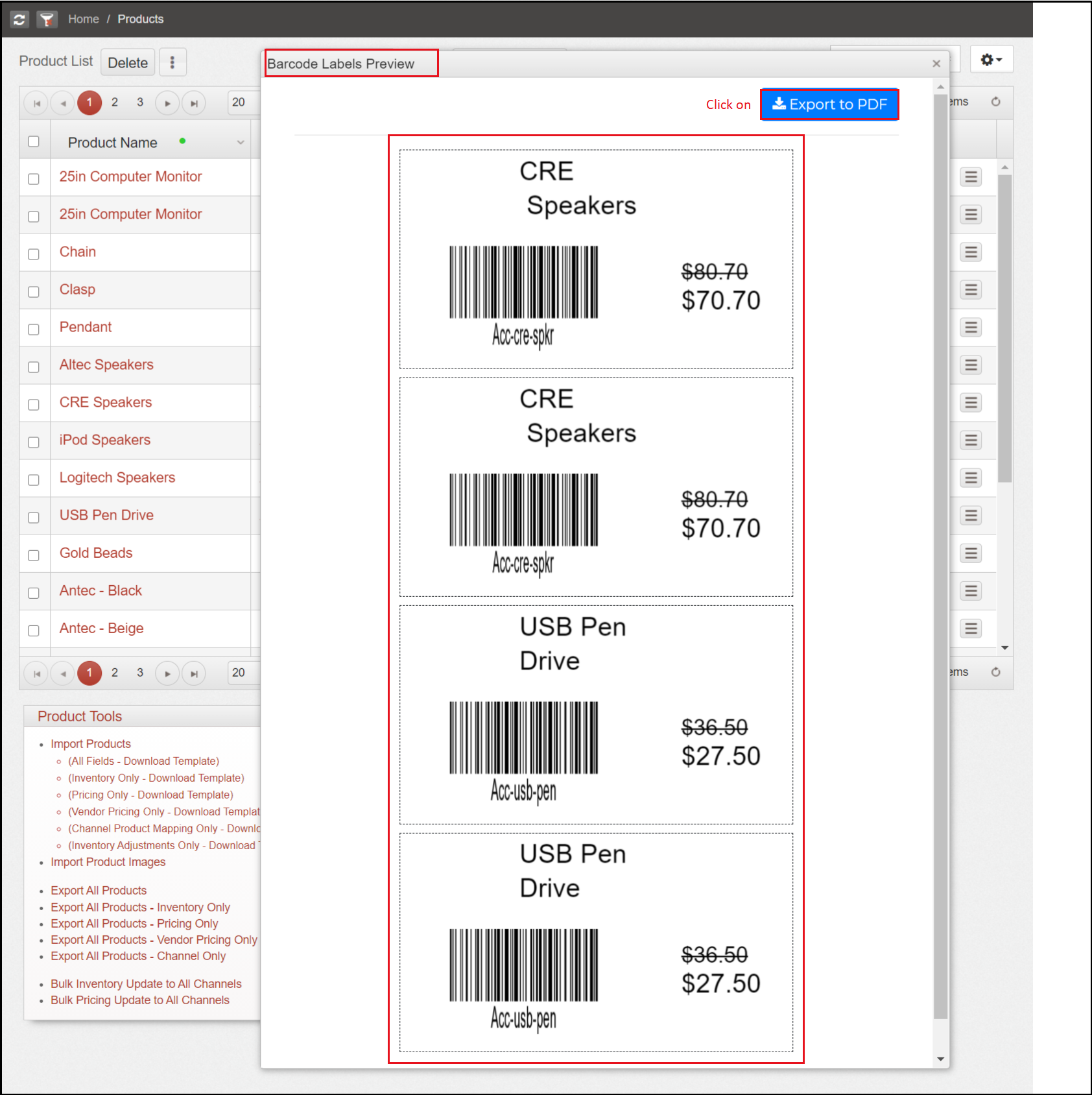Check the CRE Speakers row checkbox
1092x1095 pixels.
coord(34,405)
